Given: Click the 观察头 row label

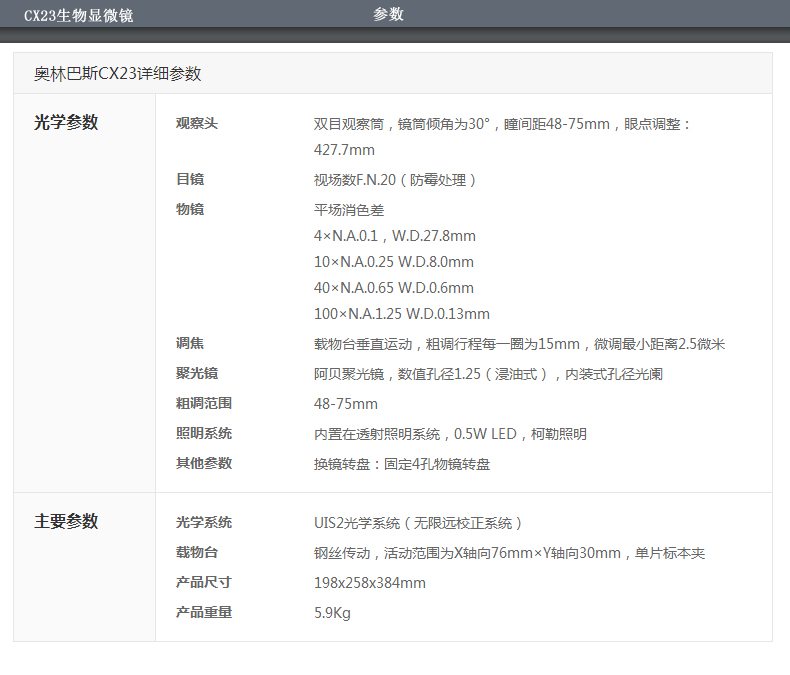Looking at the screenshot, I should pyautogui.click(x=196, y=123).
